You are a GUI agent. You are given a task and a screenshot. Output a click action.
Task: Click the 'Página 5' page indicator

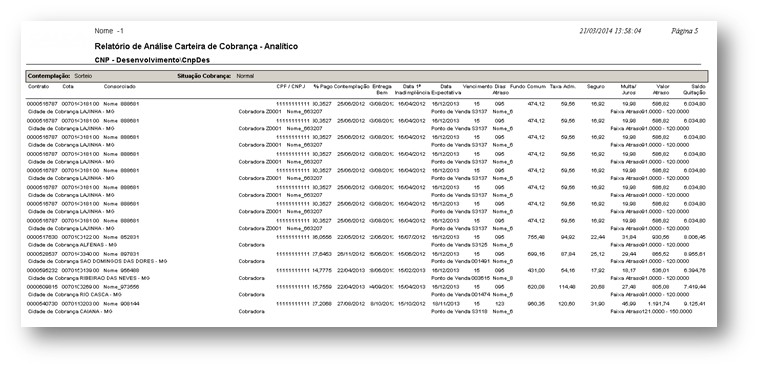(684, 31)
